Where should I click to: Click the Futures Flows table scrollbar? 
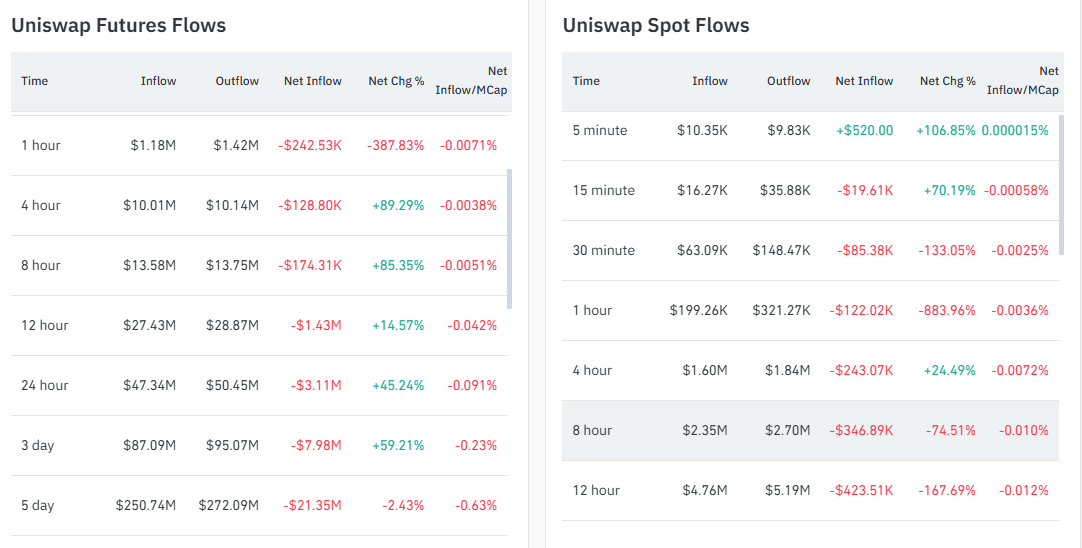click(x=509, y=238)
